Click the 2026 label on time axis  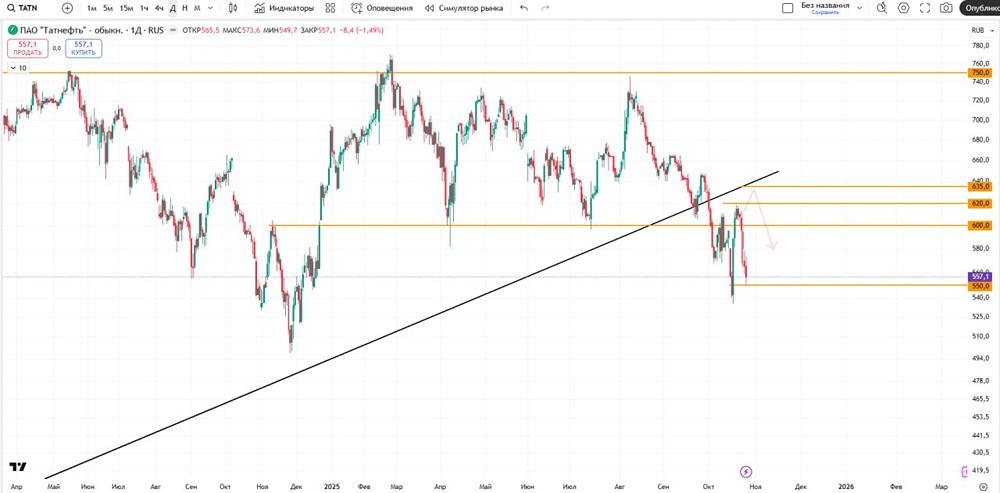[x=846, y=487]
